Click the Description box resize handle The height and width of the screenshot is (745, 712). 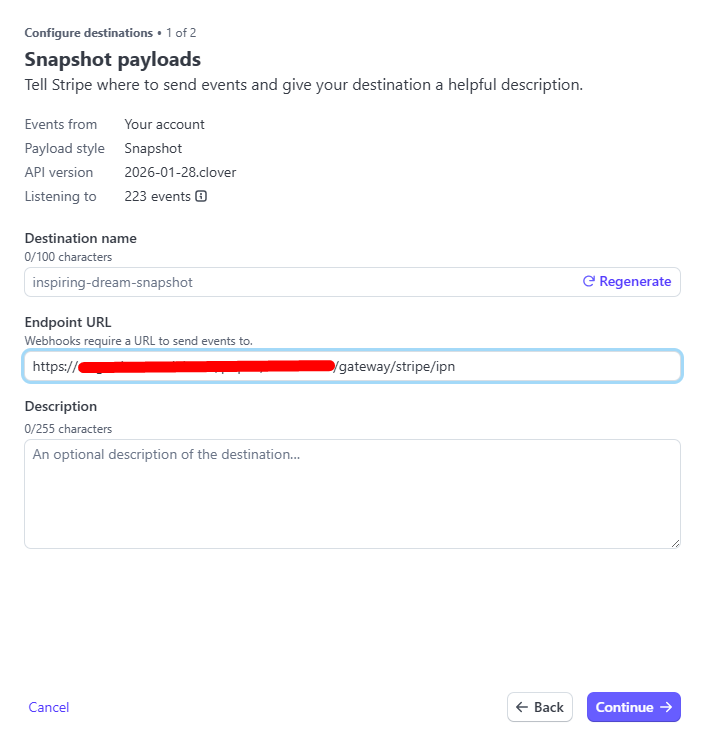675,543
